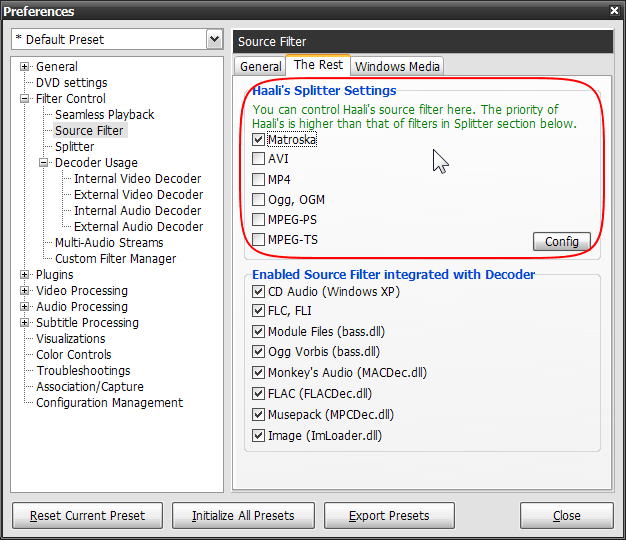Close the Preferences window with X
Screen dimensions: 626x540
[613, 11]
